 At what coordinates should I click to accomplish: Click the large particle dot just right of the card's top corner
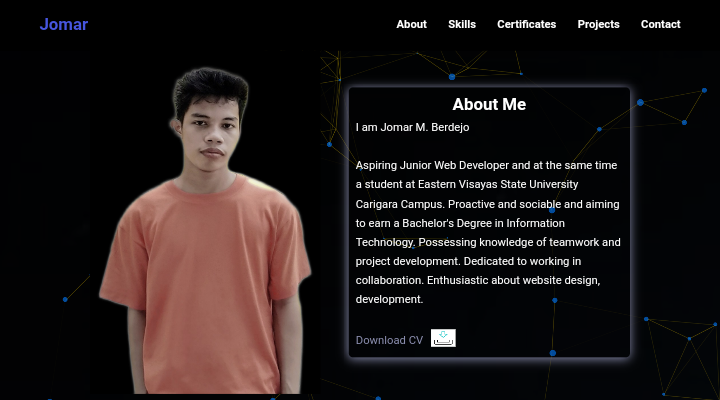pyautogui.click(x=640, y=102)
